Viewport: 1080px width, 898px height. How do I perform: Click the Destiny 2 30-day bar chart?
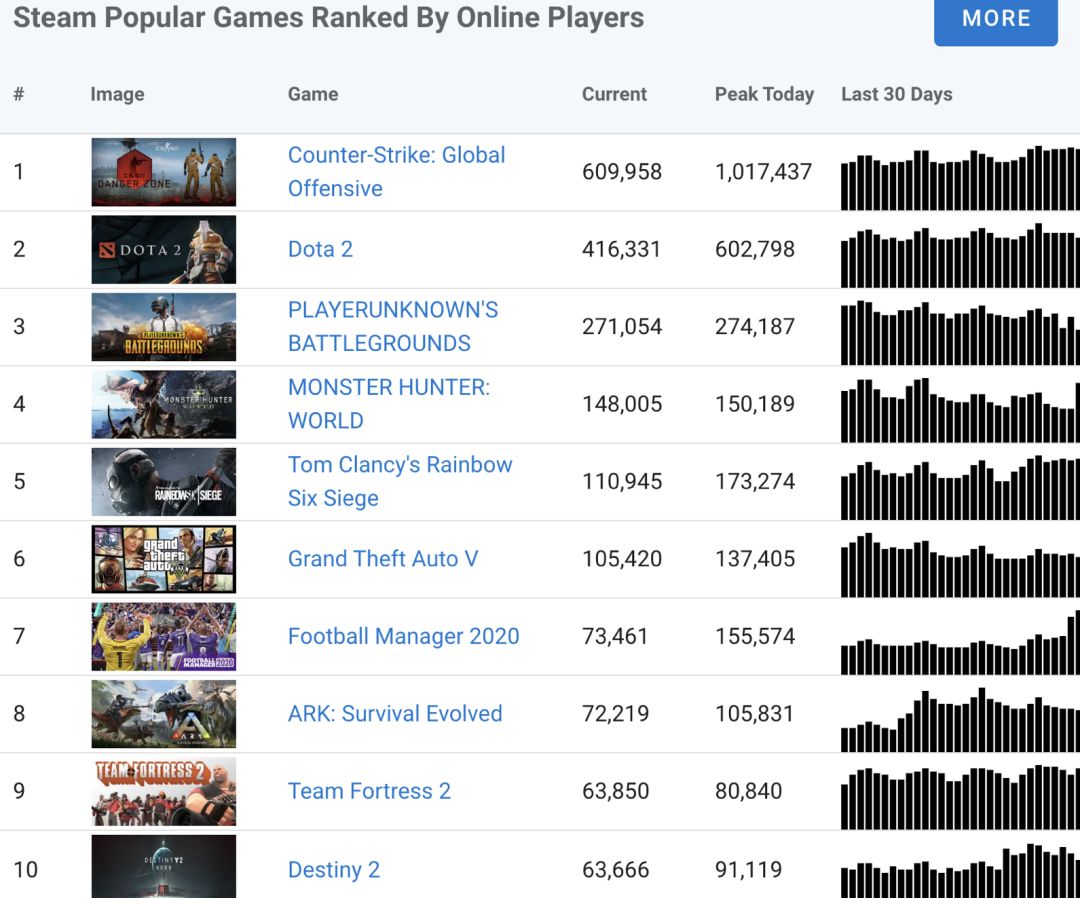tap(960, 870)
